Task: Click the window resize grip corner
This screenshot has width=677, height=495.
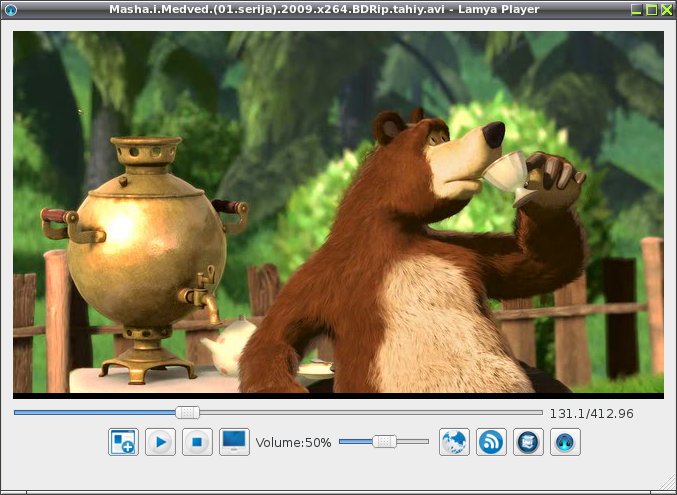Action: 669,482
